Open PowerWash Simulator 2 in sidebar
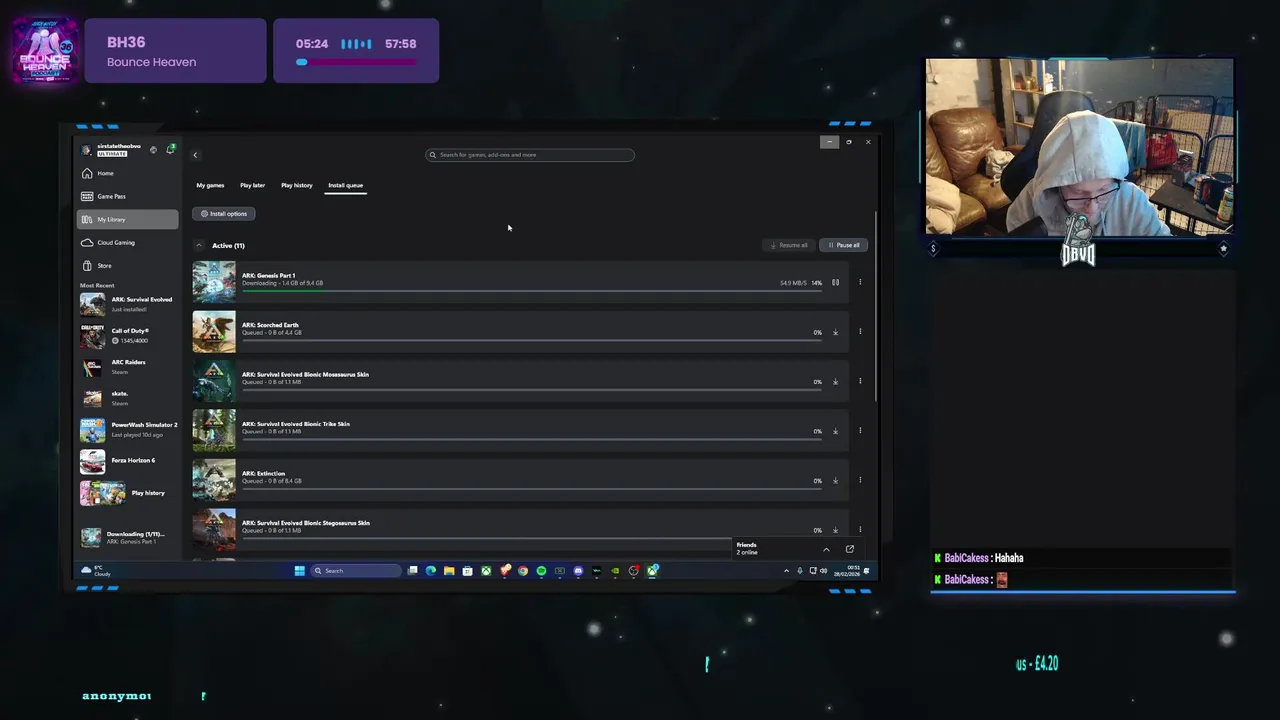 [x=128, y=430]
